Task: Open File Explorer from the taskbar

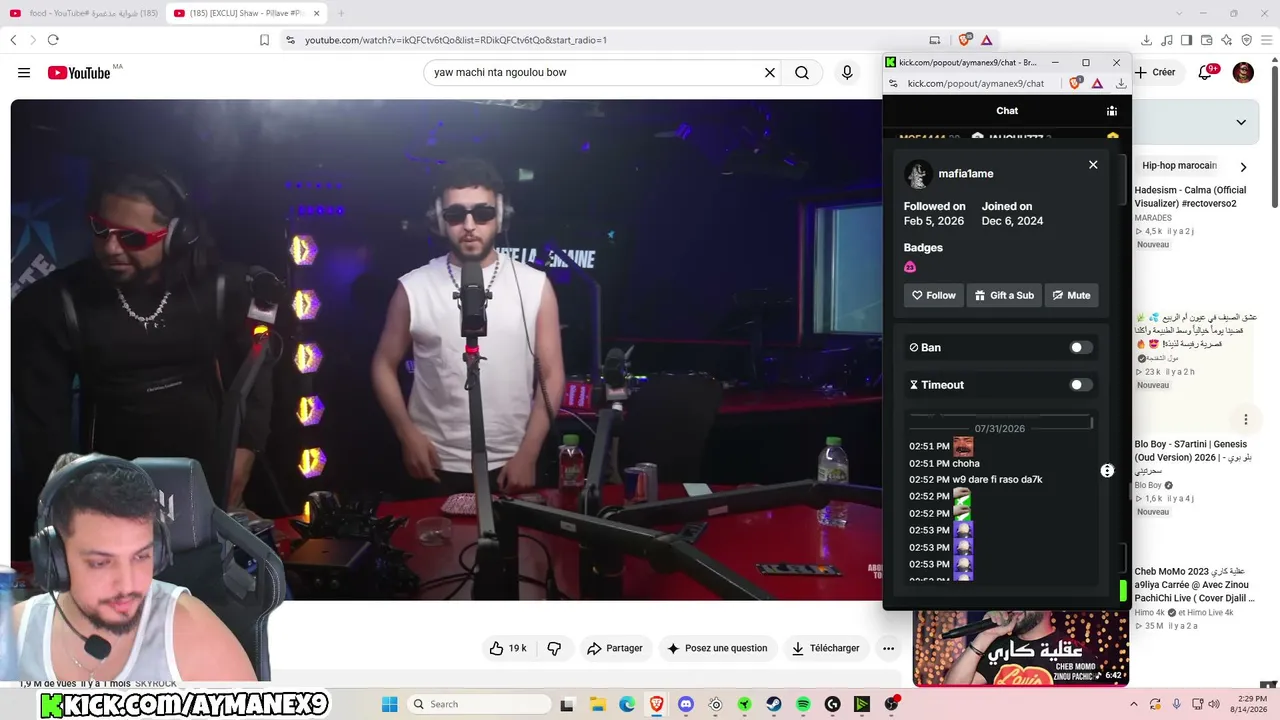Action: point(597,704)
